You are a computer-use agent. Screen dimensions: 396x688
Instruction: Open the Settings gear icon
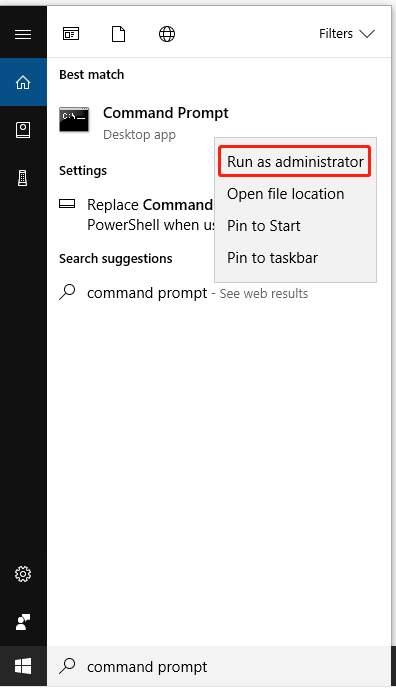(x=23, y=574)
